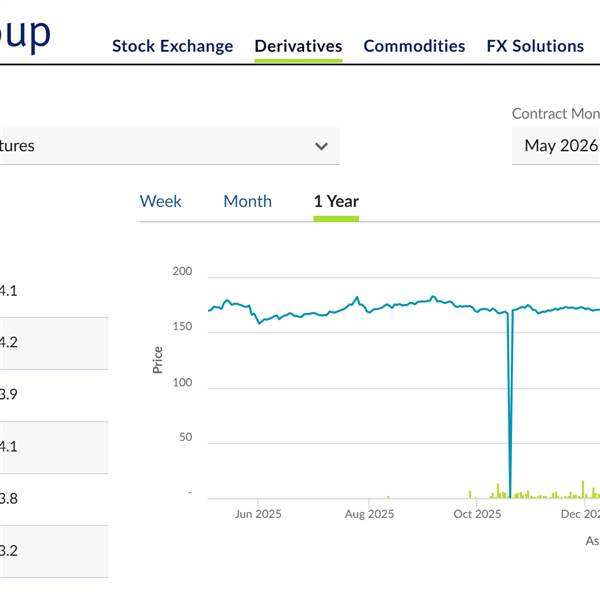Click the Oct 2025 axis label
This screenshot has width=600, height=600.
[477, 514]
